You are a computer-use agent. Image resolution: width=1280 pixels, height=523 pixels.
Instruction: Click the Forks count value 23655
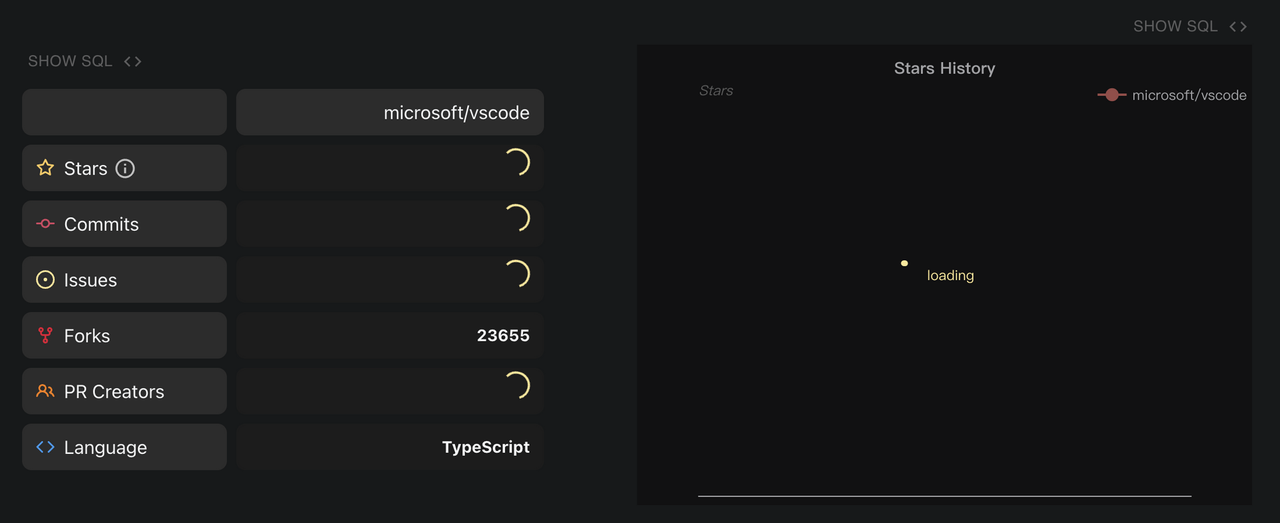click(x=503, y=336)
